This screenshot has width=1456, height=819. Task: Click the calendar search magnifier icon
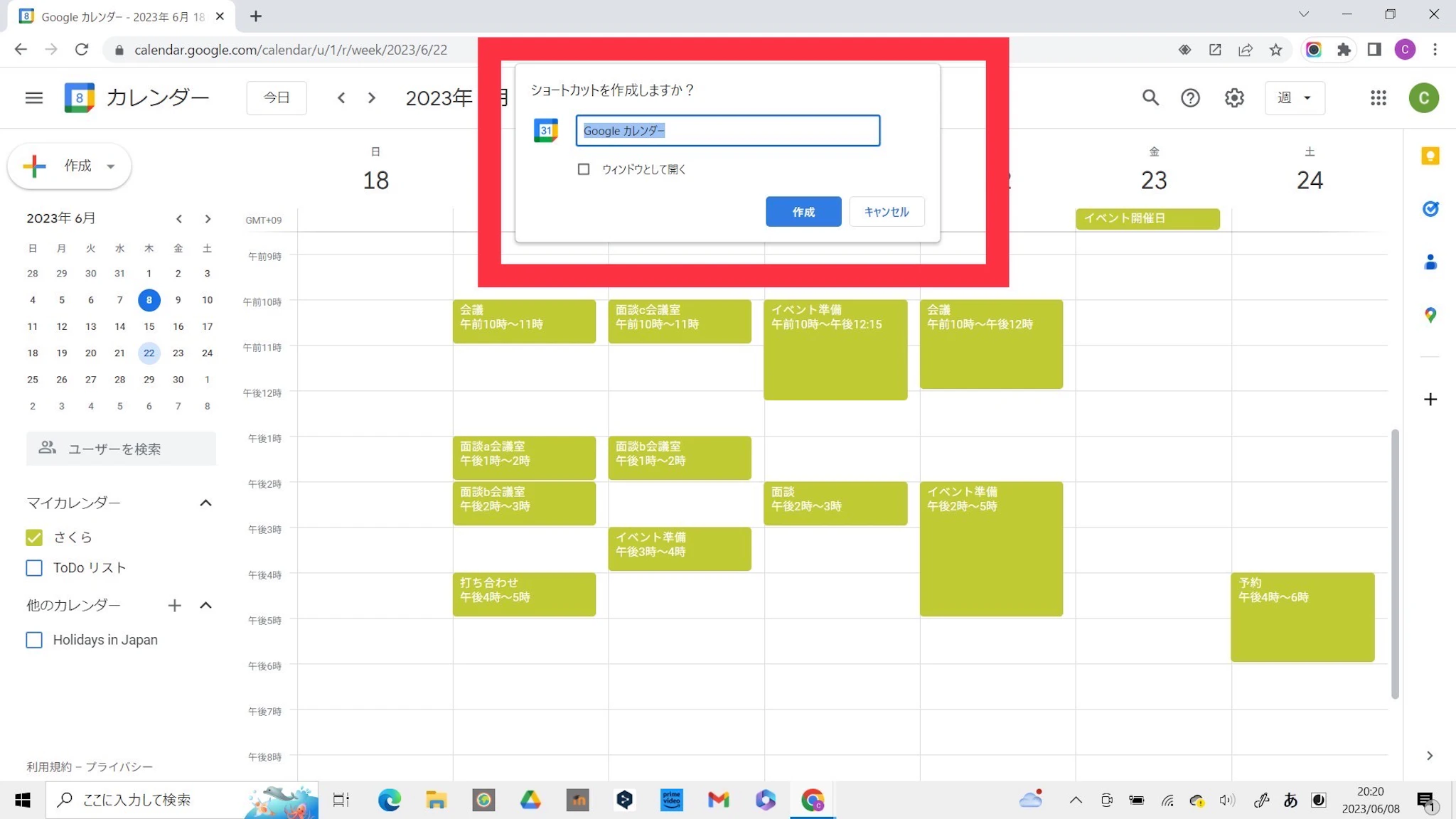1150,98
